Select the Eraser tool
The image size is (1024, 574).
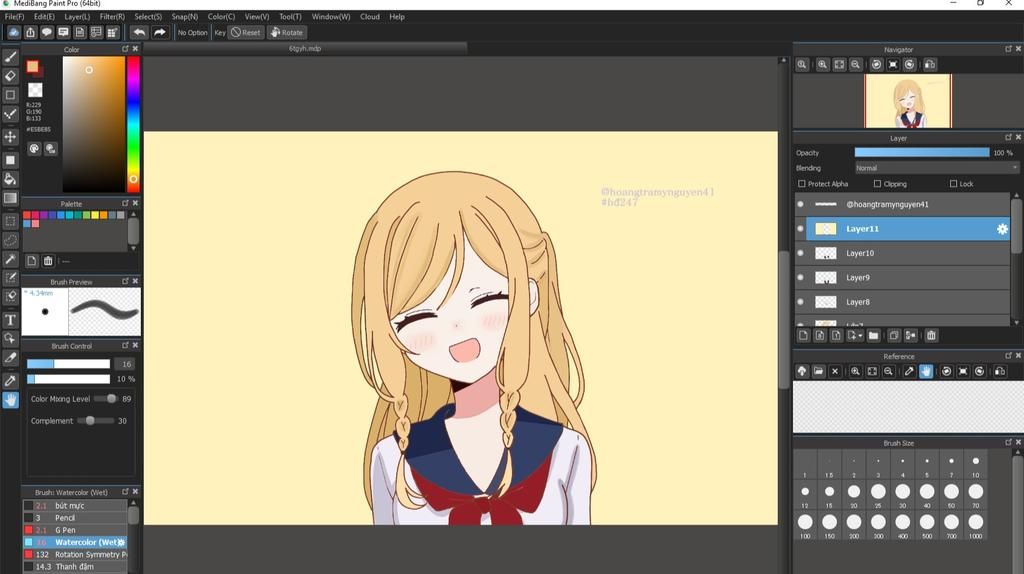click(x=10, y=76)
